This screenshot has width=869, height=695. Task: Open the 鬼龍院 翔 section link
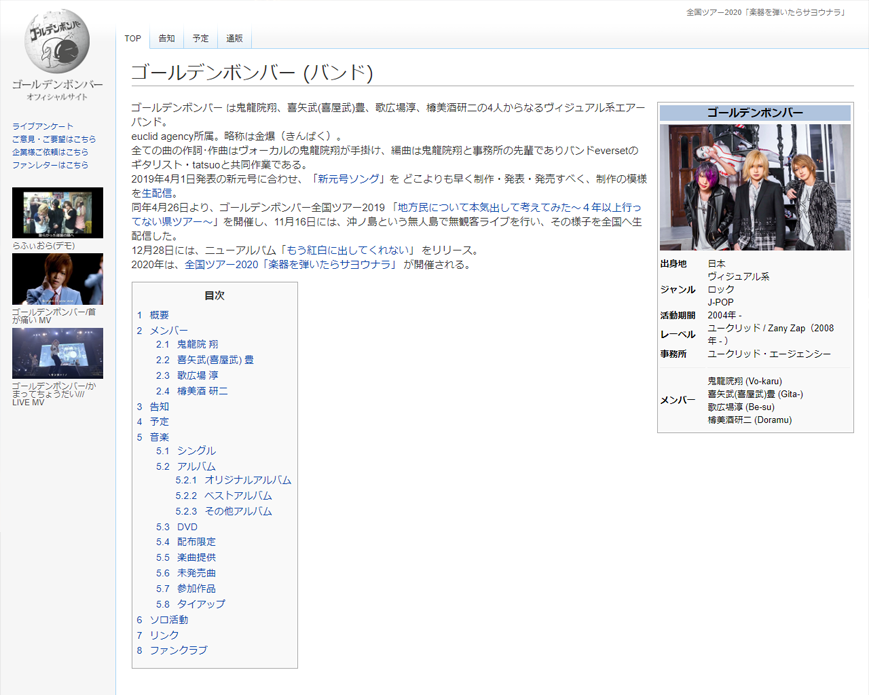click(x=197, y=346)
